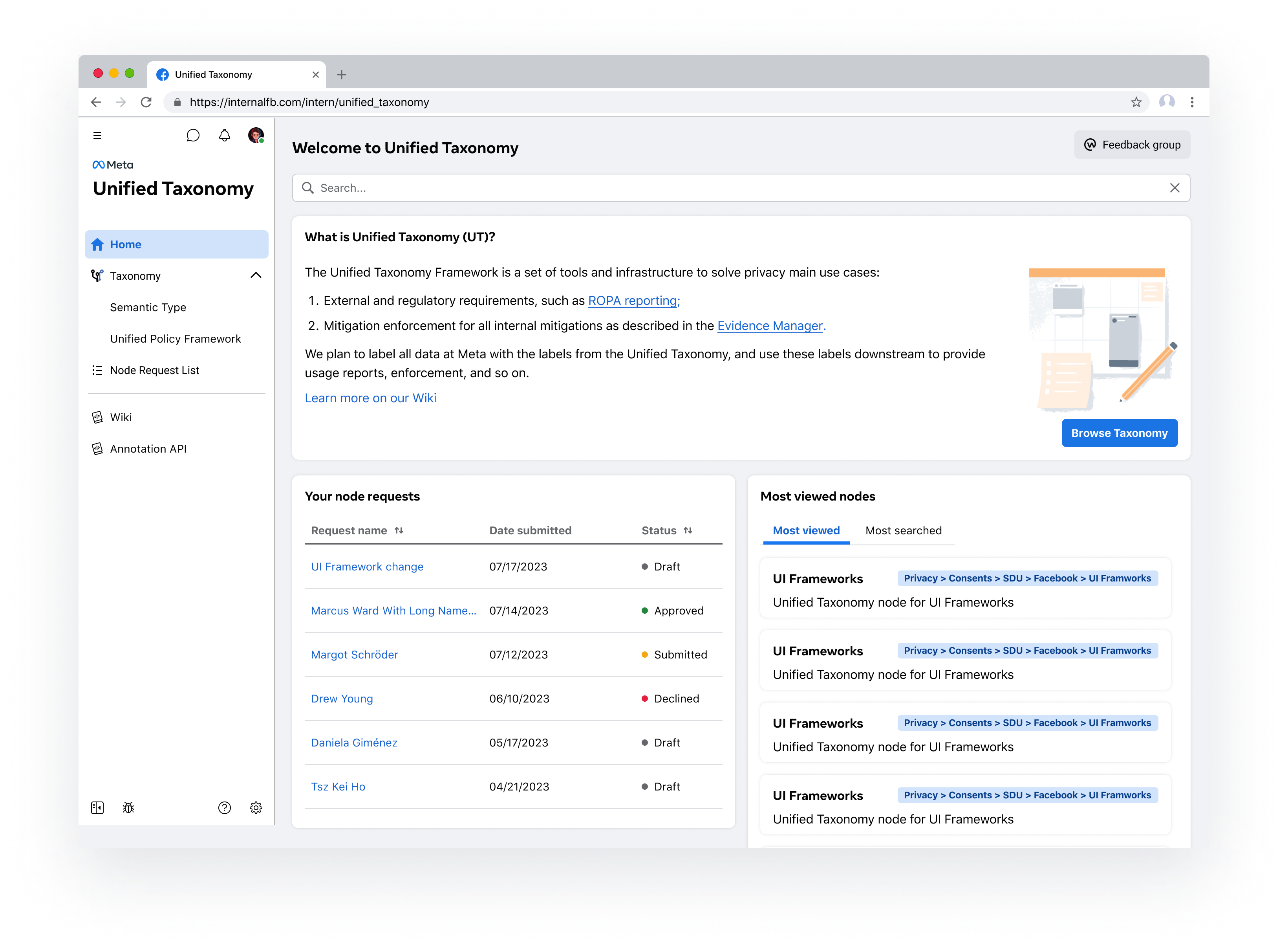The width and height of the screenshot is (1288, 950).
Task: Click the browser address bar URL
Action: click(309, 103)
